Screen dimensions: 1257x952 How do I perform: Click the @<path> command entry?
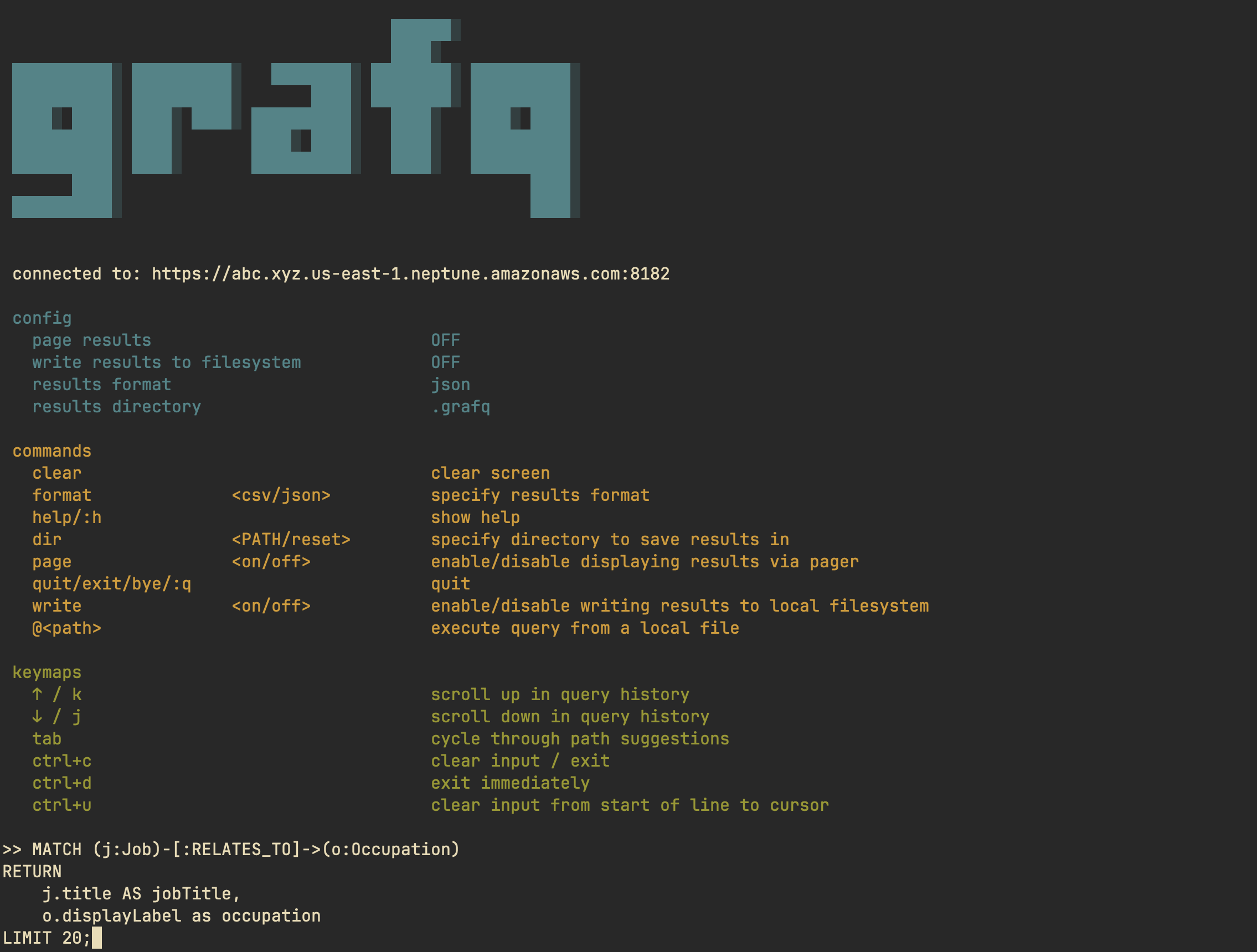click(66, 628)
